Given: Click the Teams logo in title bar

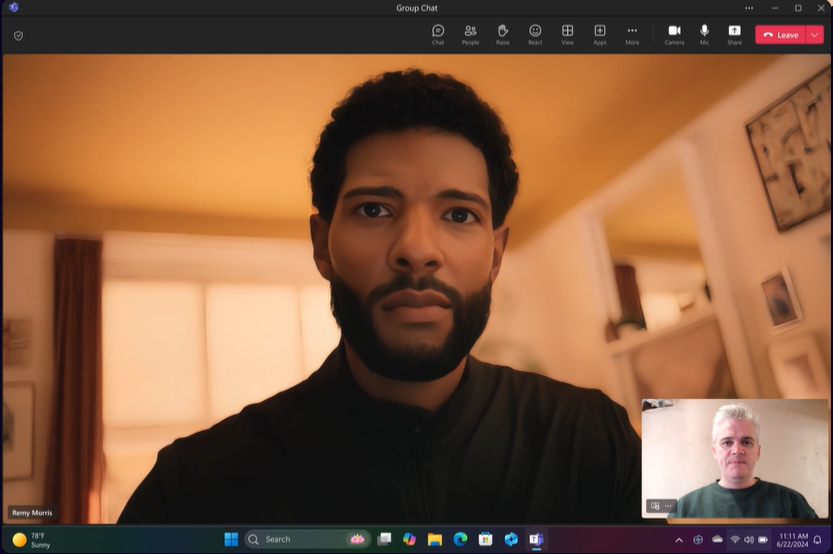Looking at the screenshot, I should pyautogui.click(x=14, y=7).
